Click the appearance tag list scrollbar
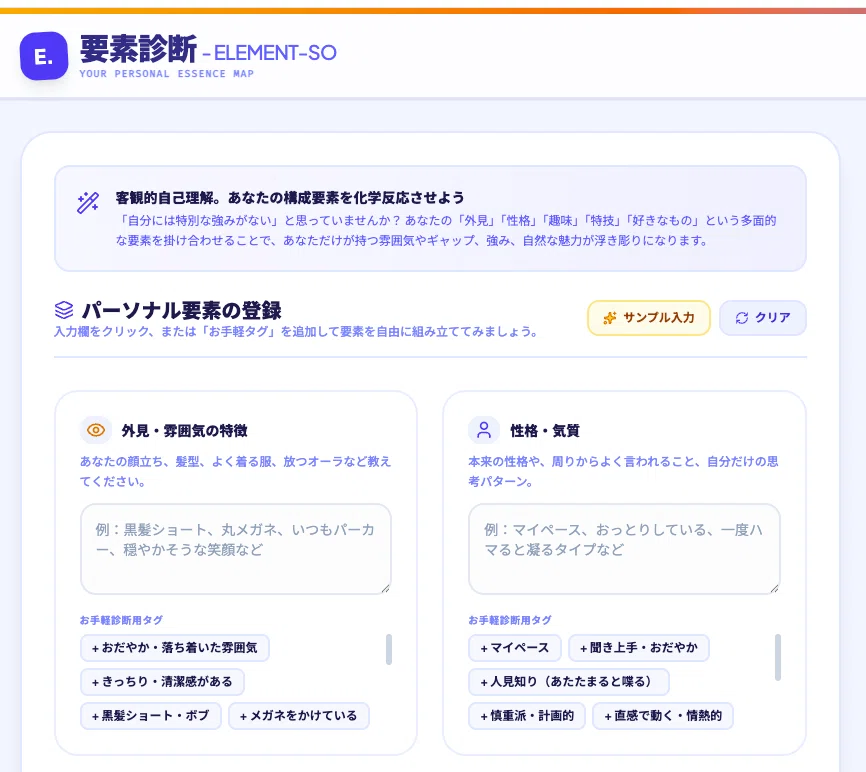866x772 pixels. click(389, 649)
